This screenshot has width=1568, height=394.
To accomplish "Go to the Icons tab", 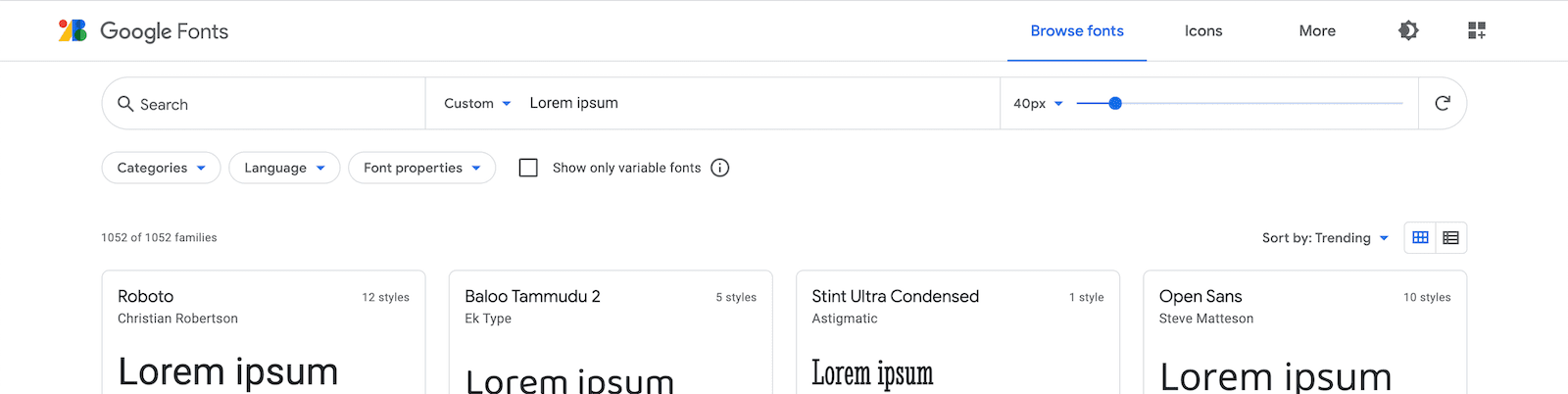I will pyautogui.click(x=1203, y=31).
